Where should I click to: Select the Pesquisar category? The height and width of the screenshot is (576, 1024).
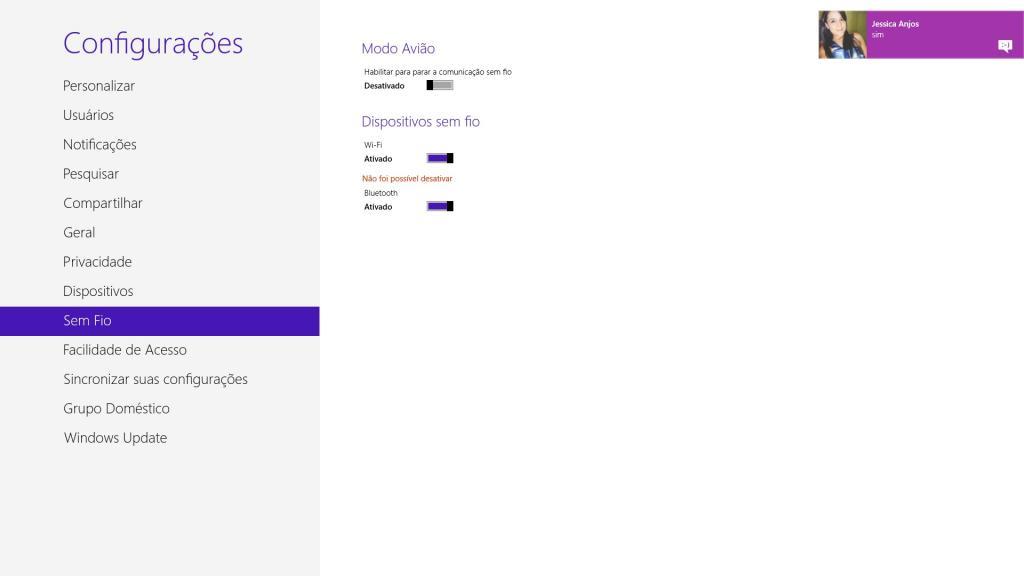point(91,174)
